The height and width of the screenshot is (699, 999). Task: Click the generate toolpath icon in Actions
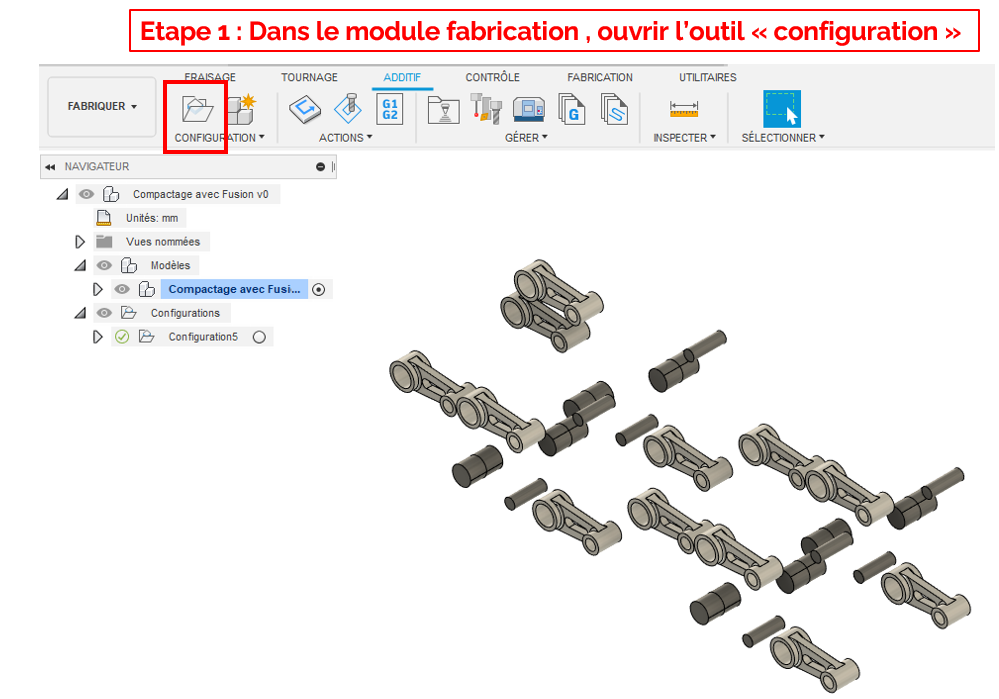[305, 108]
